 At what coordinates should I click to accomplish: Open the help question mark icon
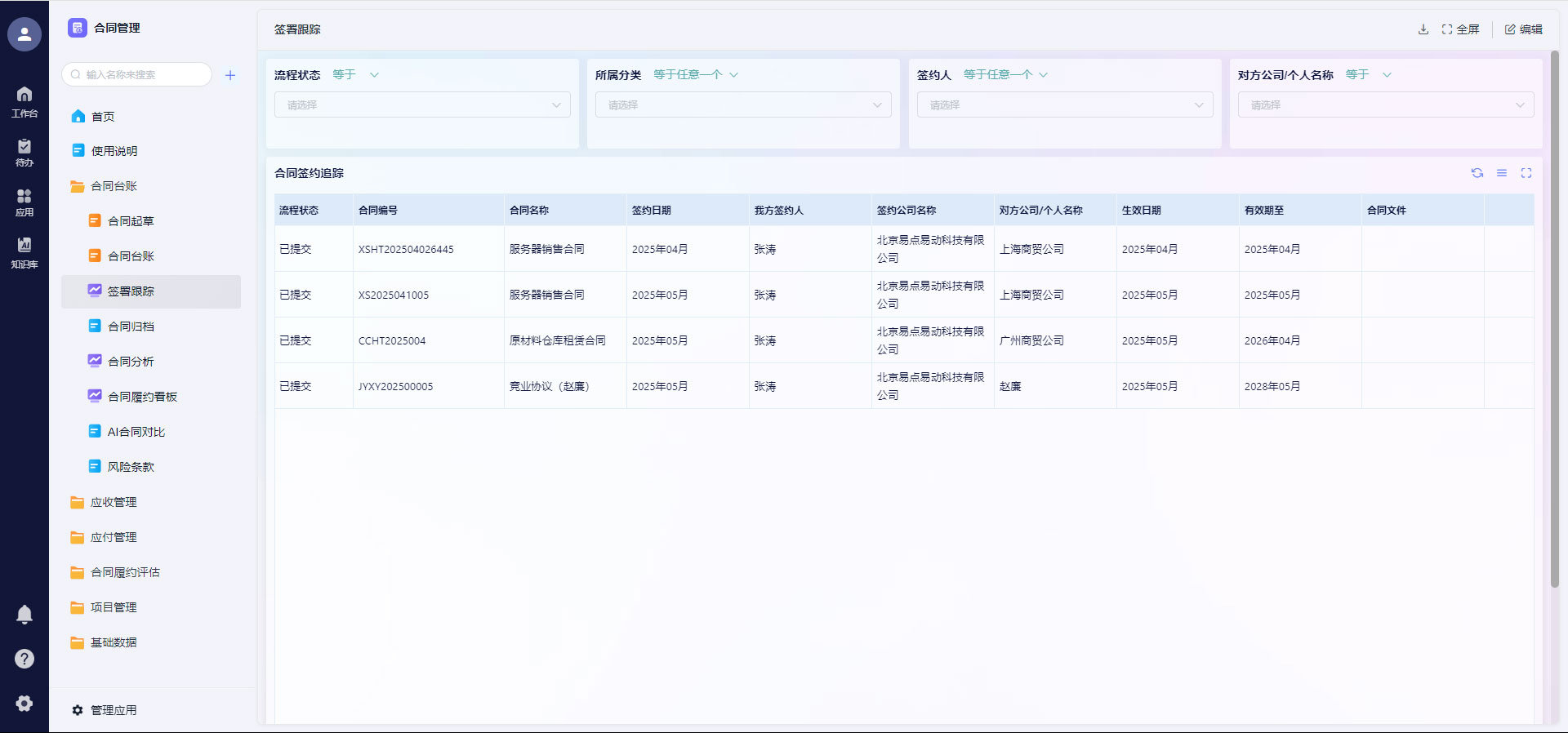pyautogui.click(x=24, y=659)
